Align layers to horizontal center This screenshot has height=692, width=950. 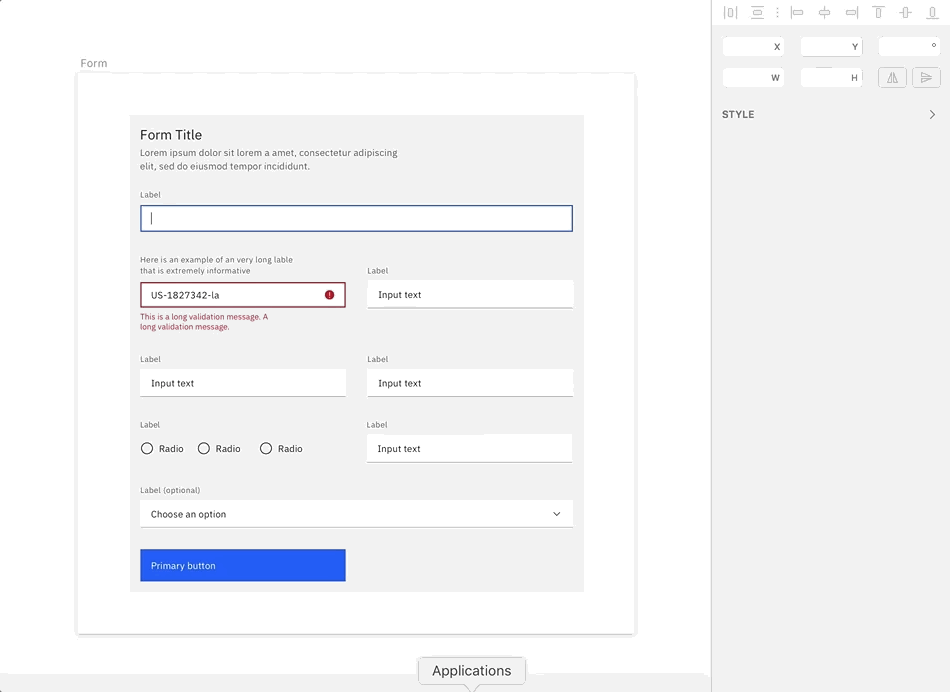(824, 13)
